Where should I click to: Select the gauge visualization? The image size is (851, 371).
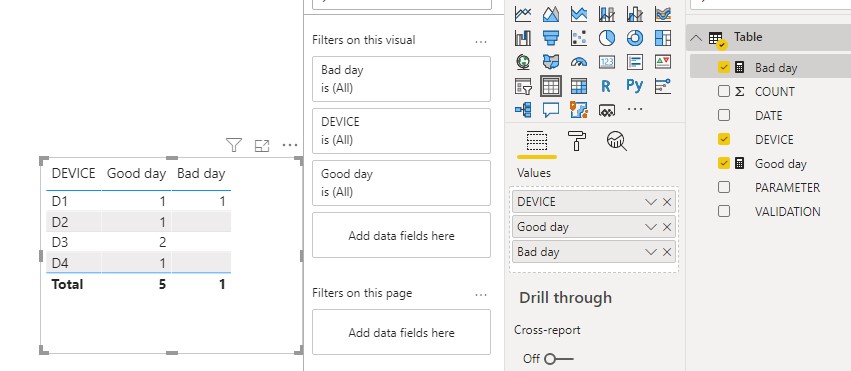[x=579, y=62]
